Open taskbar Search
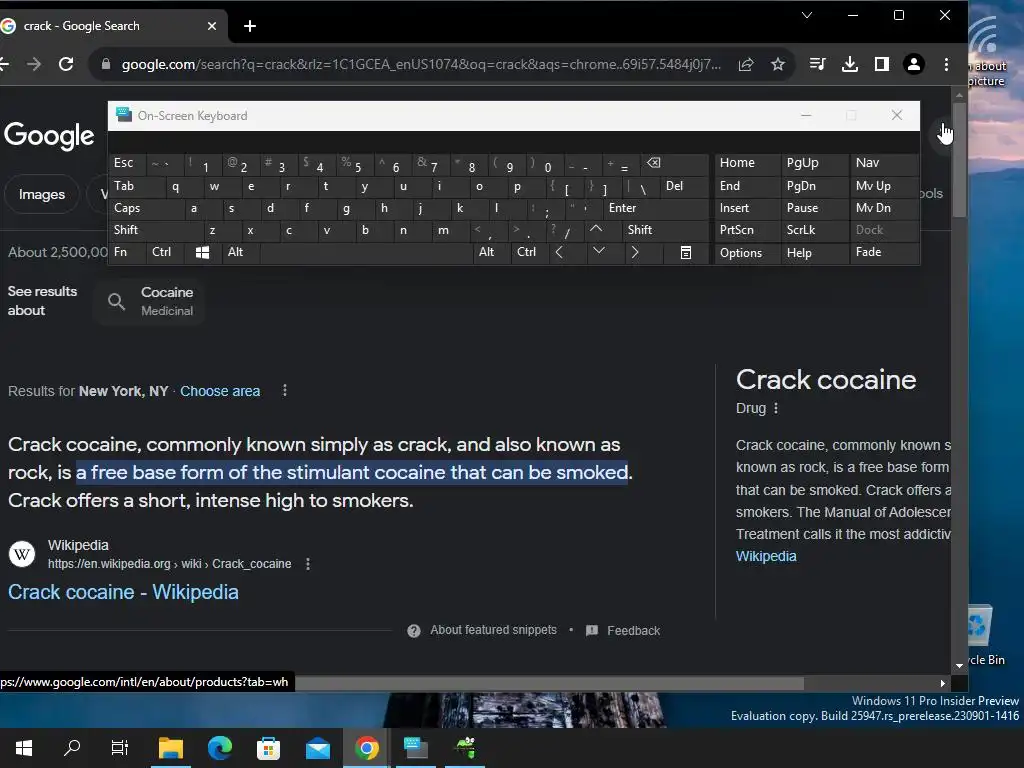This screenshot has height=768, width=1024. pyautogui.click(x=72, y=747)
